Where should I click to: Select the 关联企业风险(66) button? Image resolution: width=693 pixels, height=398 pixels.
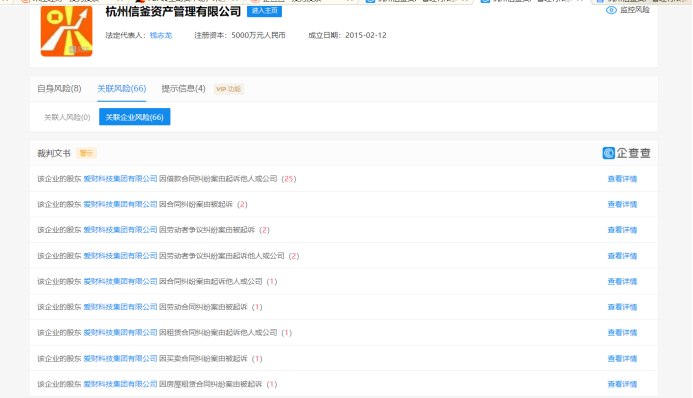coord(134,117)
